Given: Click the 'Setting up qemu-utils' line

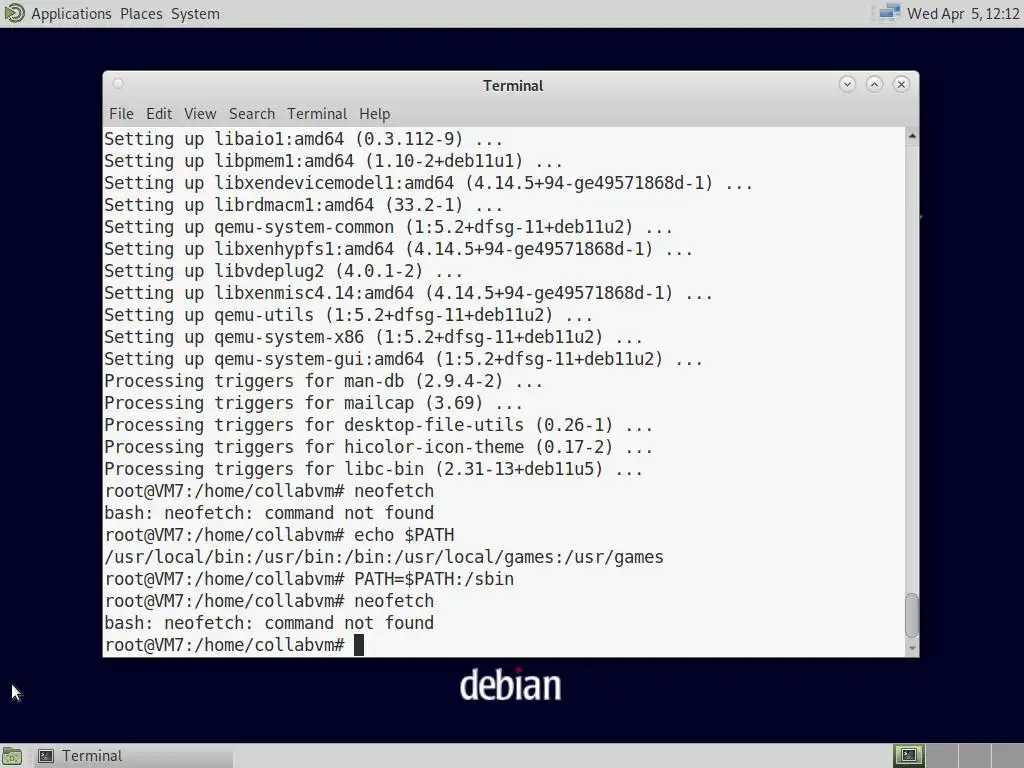Looking at the screenshot, I should tap(349, 315).
